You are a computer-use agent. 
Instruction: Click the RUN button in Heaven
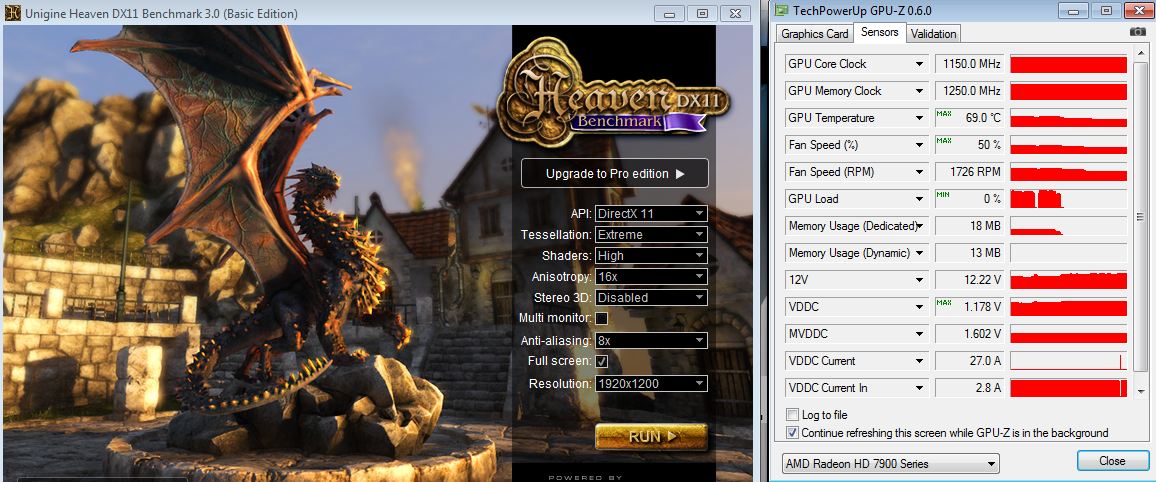(651, 436)
